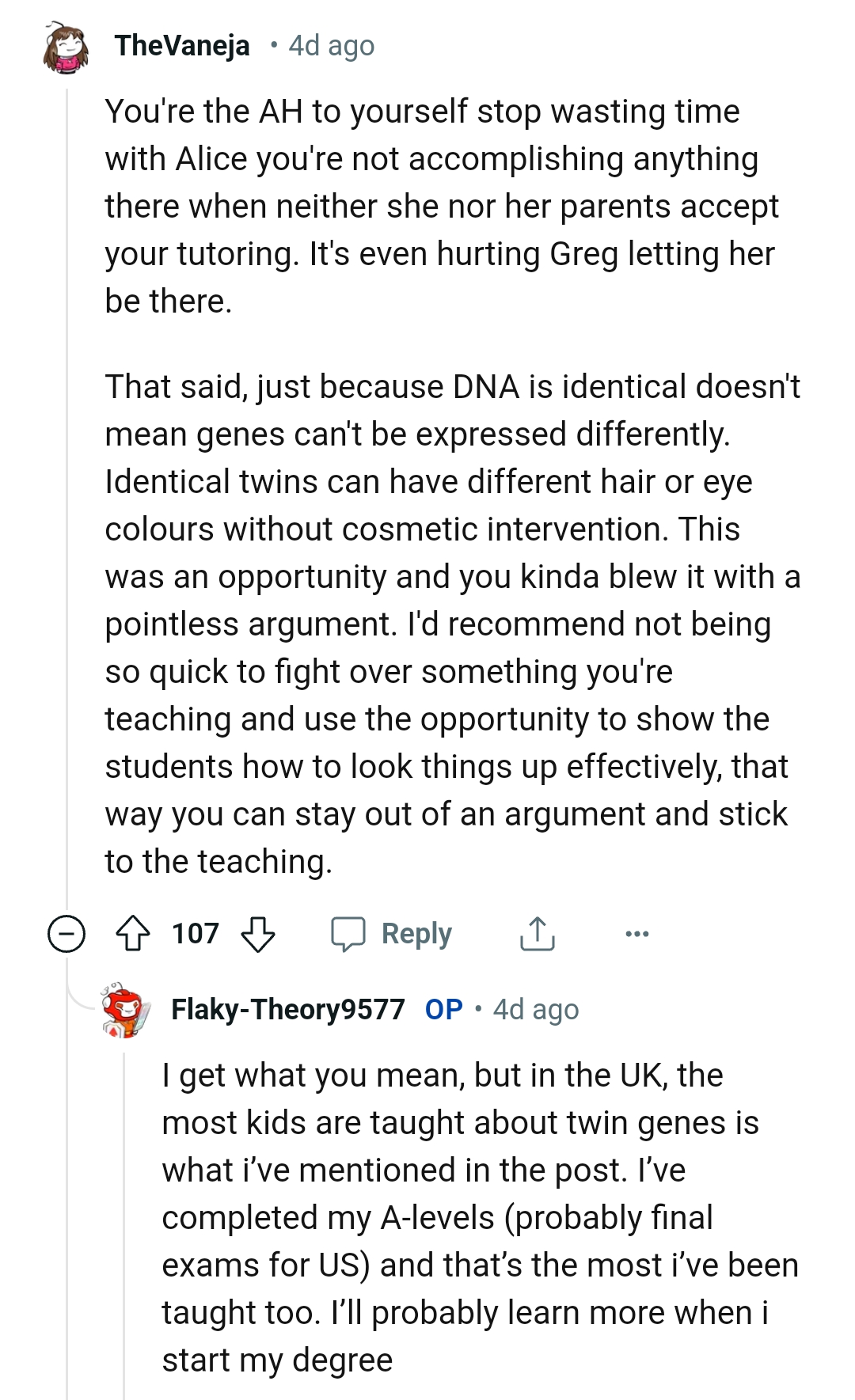Click TheVaneja's profile avatar
855x1400 pixels.
point(65,45)
